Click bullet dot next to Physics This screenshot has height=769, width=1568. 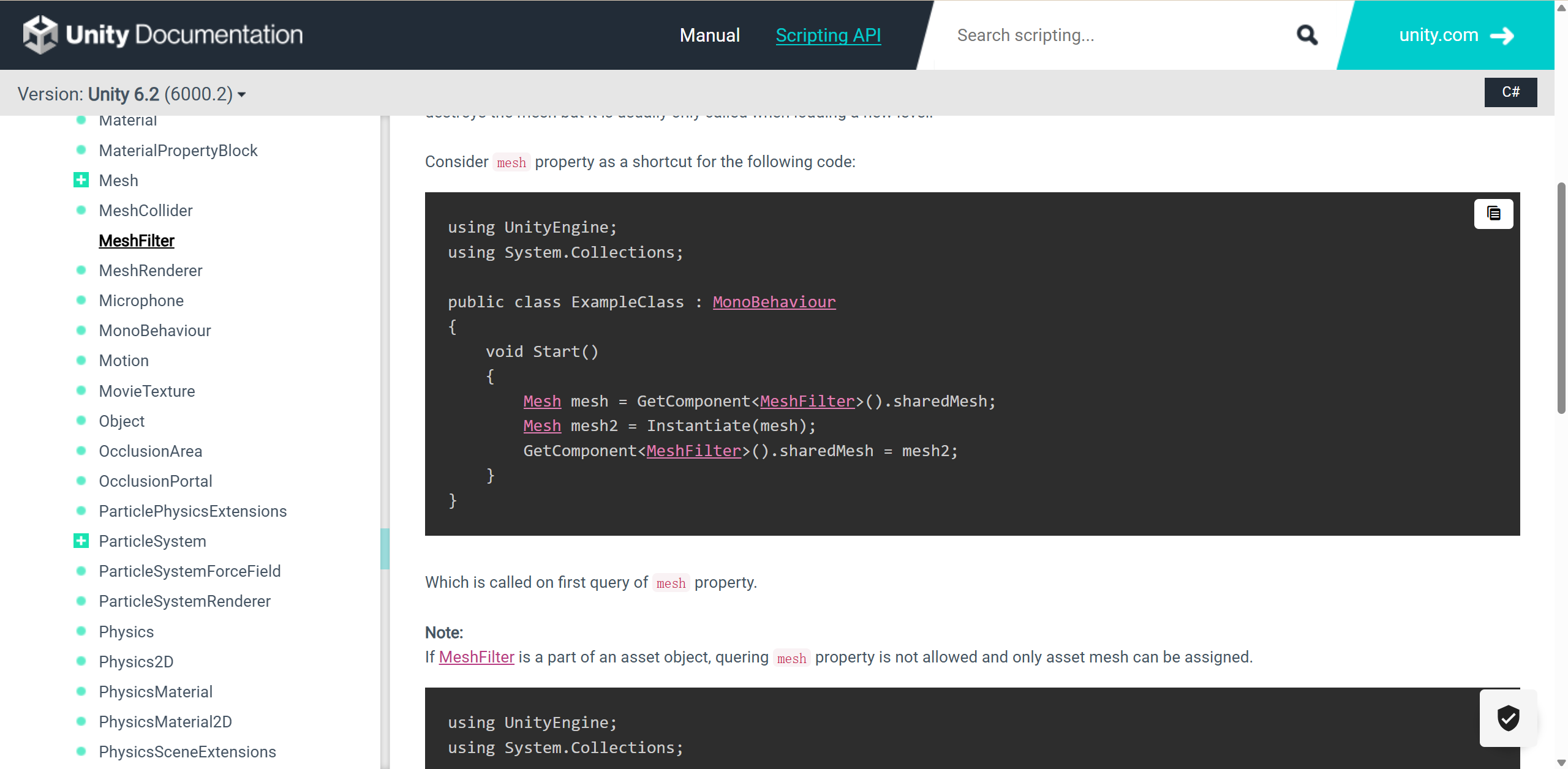(x=81, y=631)
